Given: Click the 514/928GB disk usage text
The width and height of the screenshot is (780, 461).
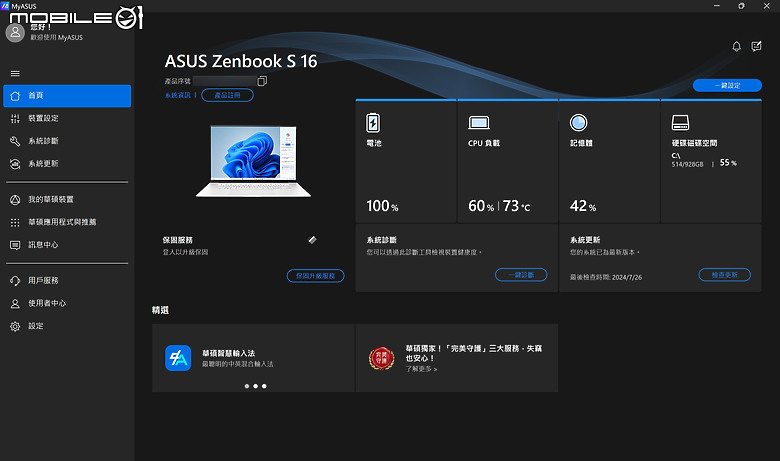Looking at the screenshot, I should (x=687, y=164).
